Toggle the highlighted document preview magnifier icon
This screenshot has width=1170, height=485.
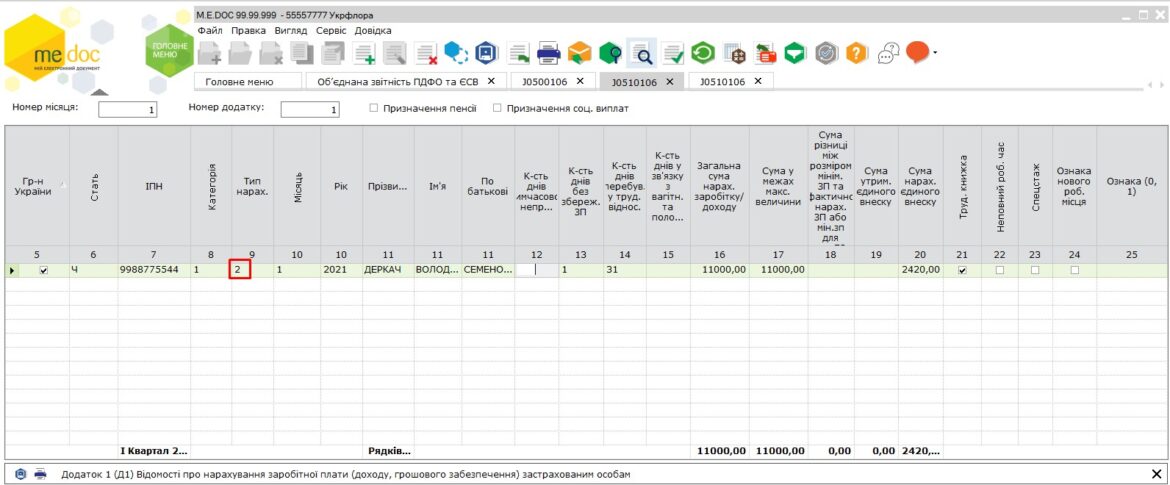(642, 53)
